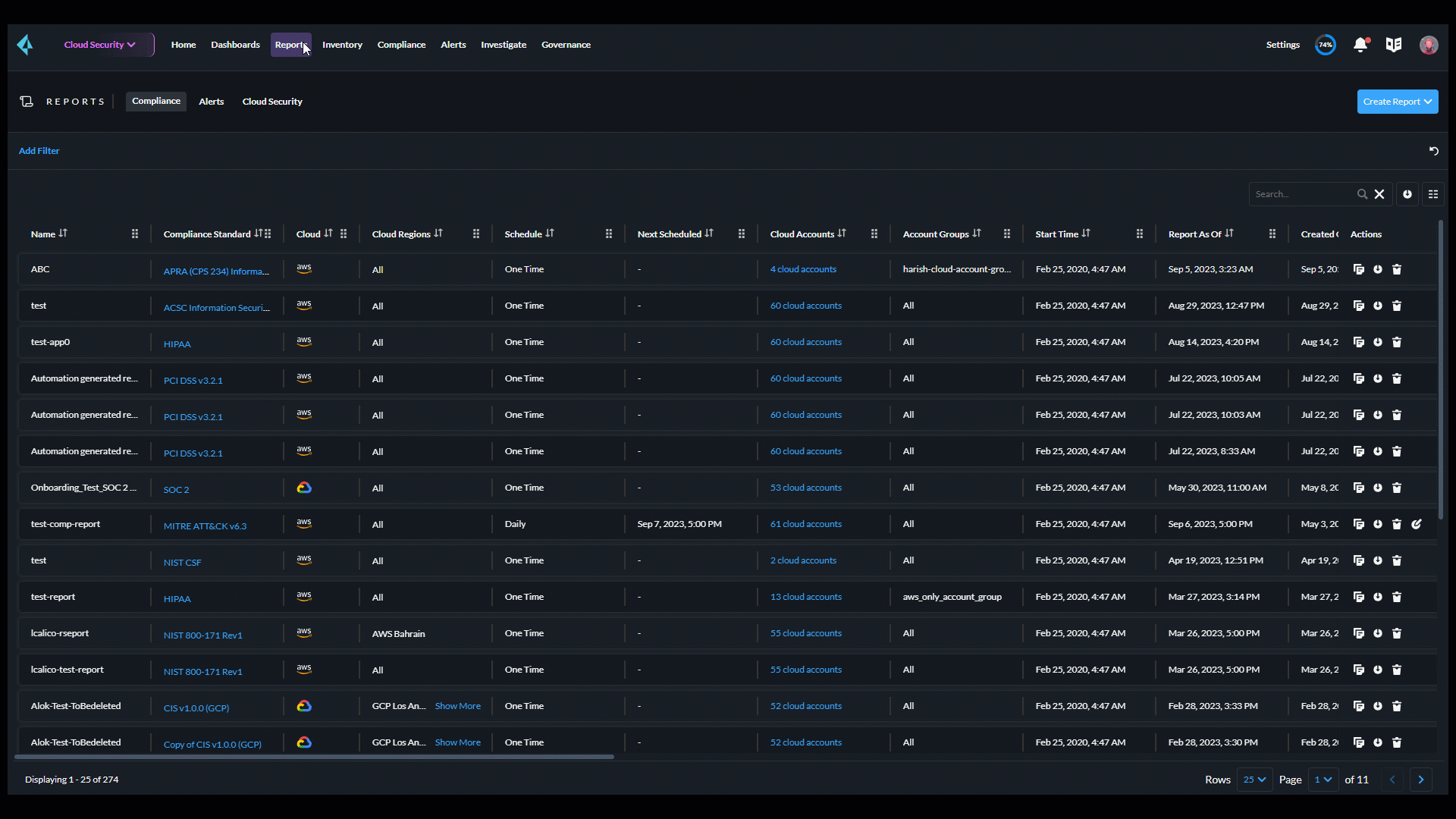Screen dimensions: 1456x819
Task: Open the Governance menu item
Action: click(566, 45)
